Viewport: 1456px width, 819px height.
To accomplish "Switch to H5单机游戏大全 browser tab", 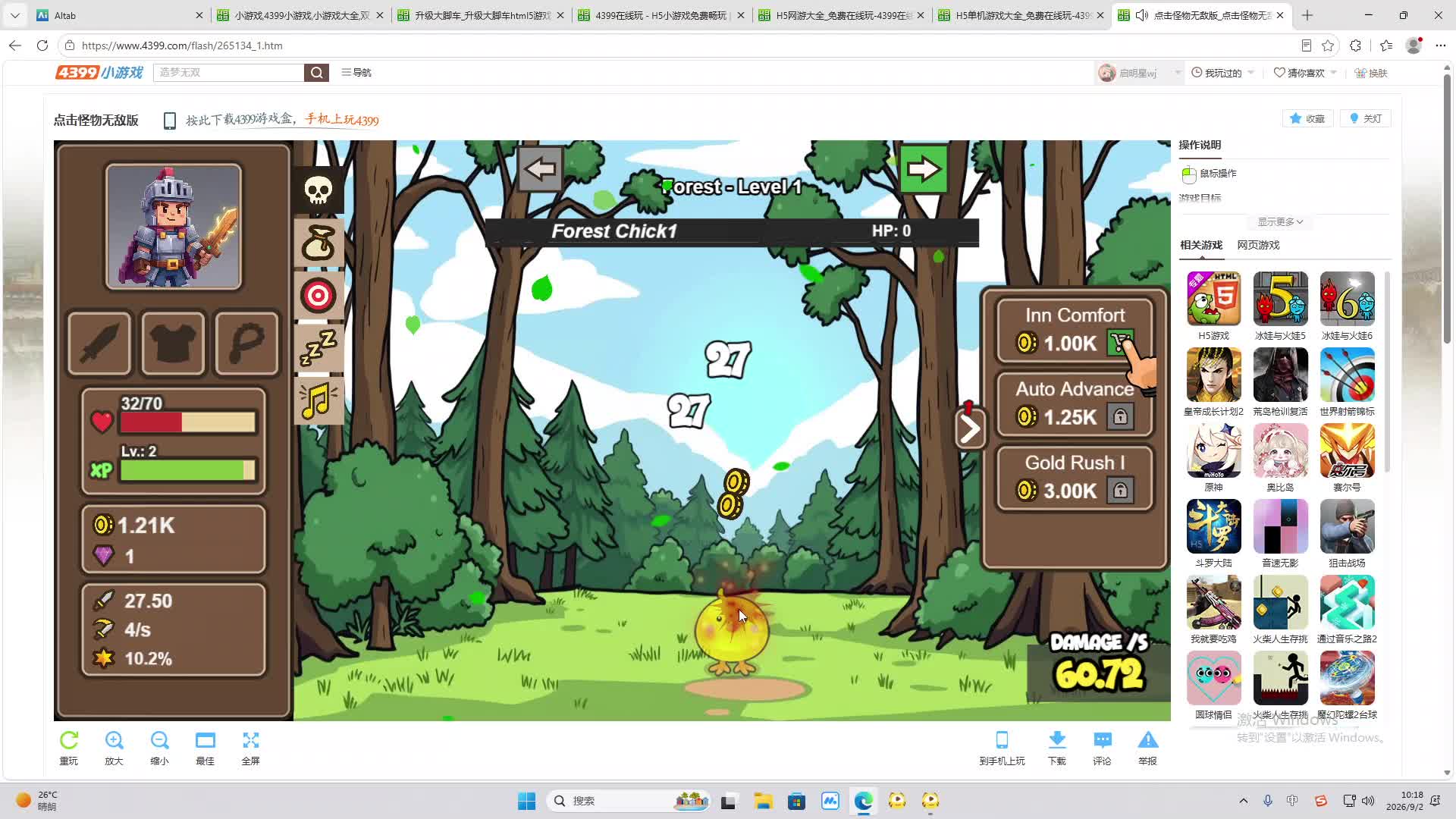I will point(1022,15).
